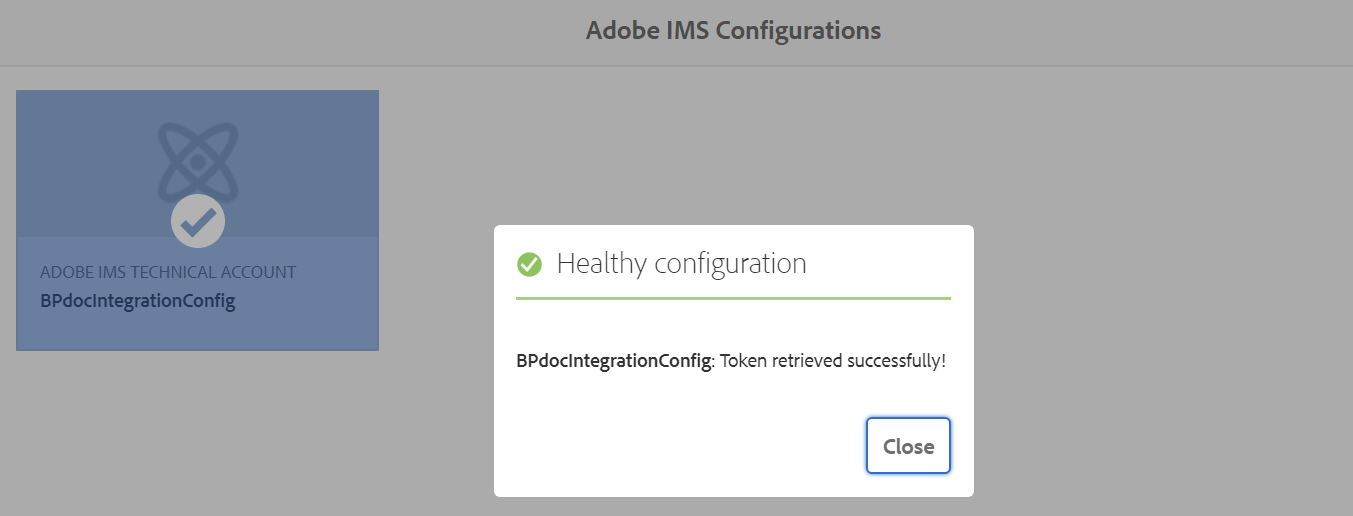
Task: Toggle the selection checkmark on the BPdocIntegrationConfig card
Action: 198,220
